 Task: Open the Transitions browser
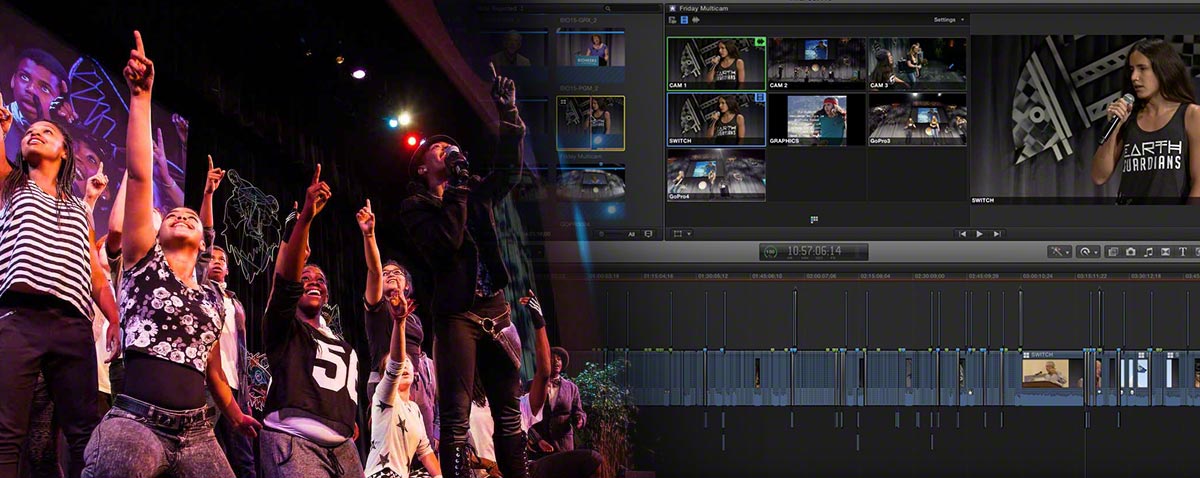1165,252
